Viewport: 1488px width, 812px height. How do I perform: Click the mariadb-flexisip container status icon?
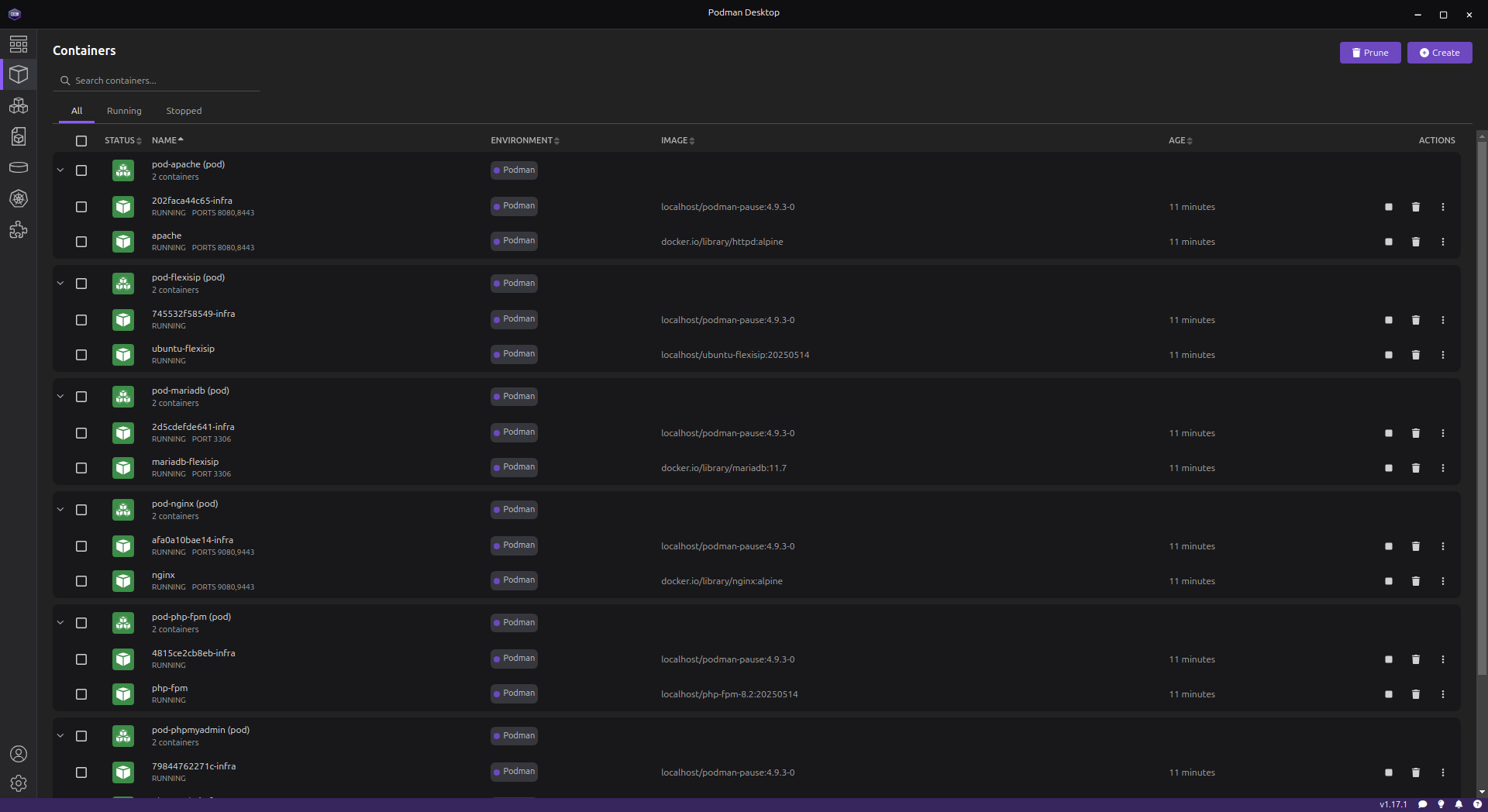click(123, 468)
